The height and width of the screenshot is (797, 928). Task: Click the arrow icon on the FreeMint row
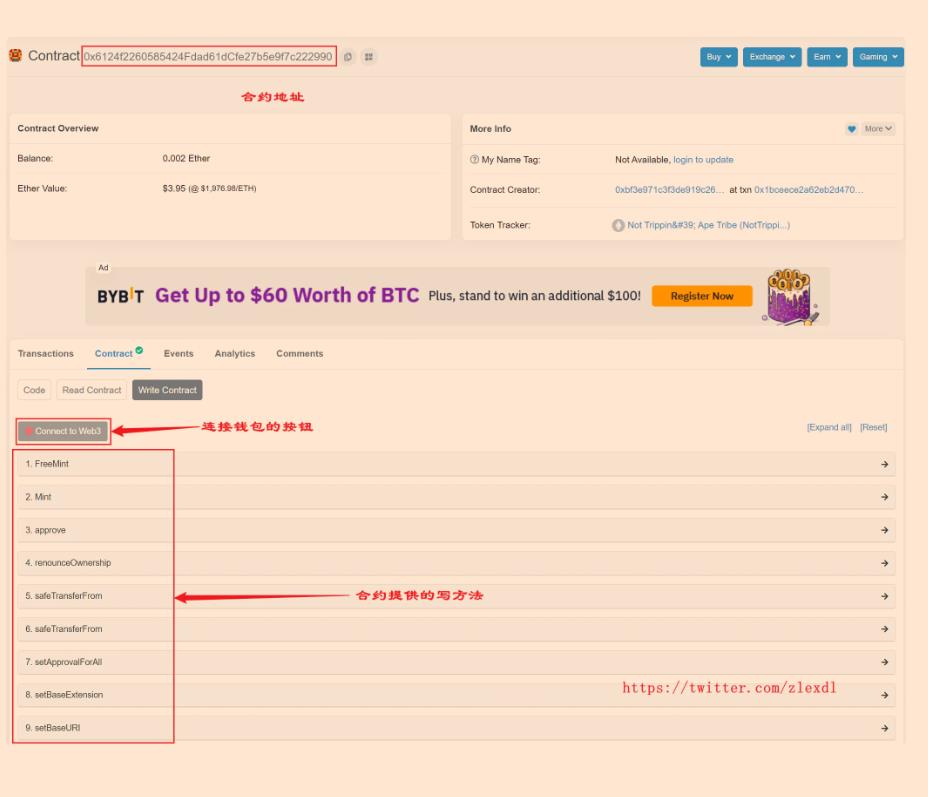(x=884, y=464)
